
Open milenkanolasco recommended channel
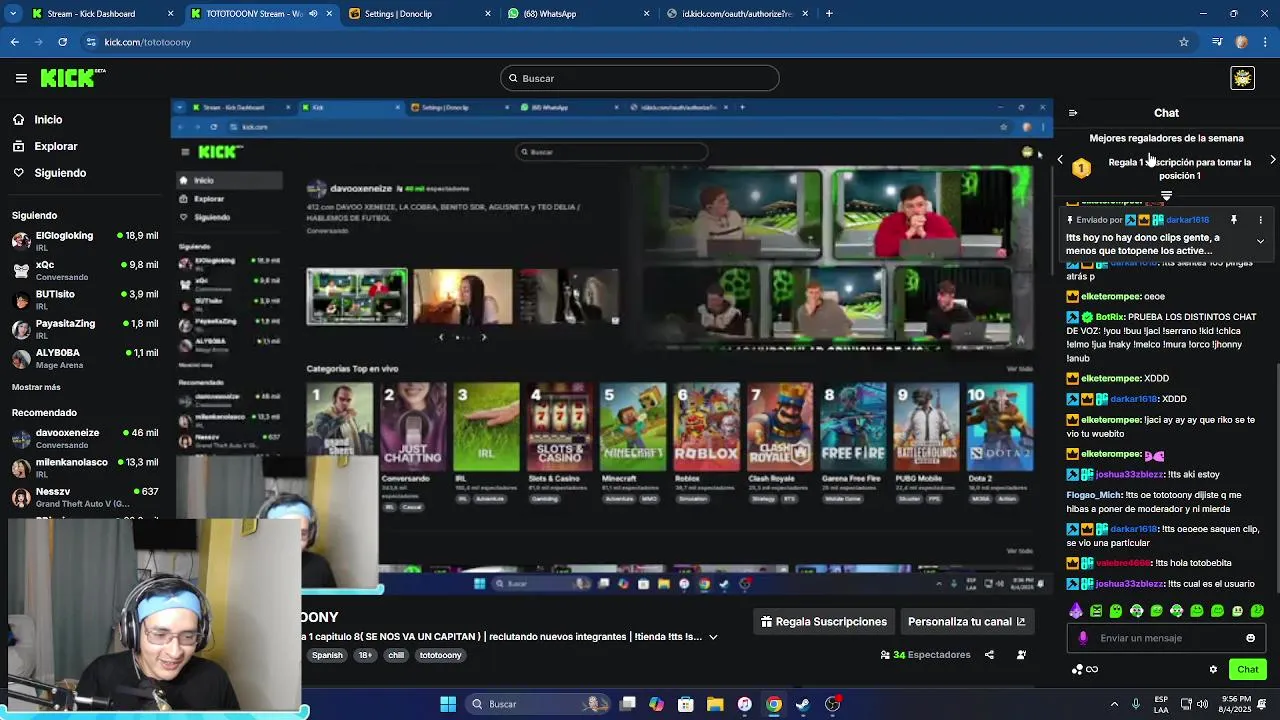[x=85, y=467]
